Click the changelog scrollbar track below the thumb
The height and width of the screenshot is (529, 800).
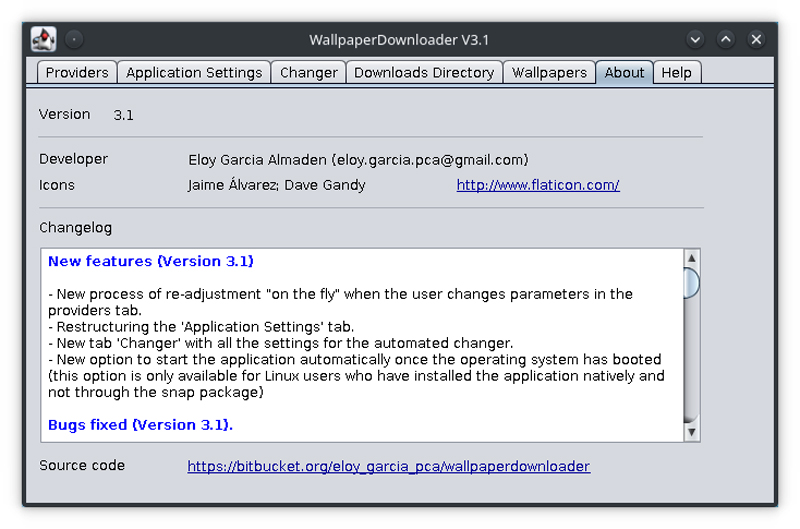coord(691,360)
